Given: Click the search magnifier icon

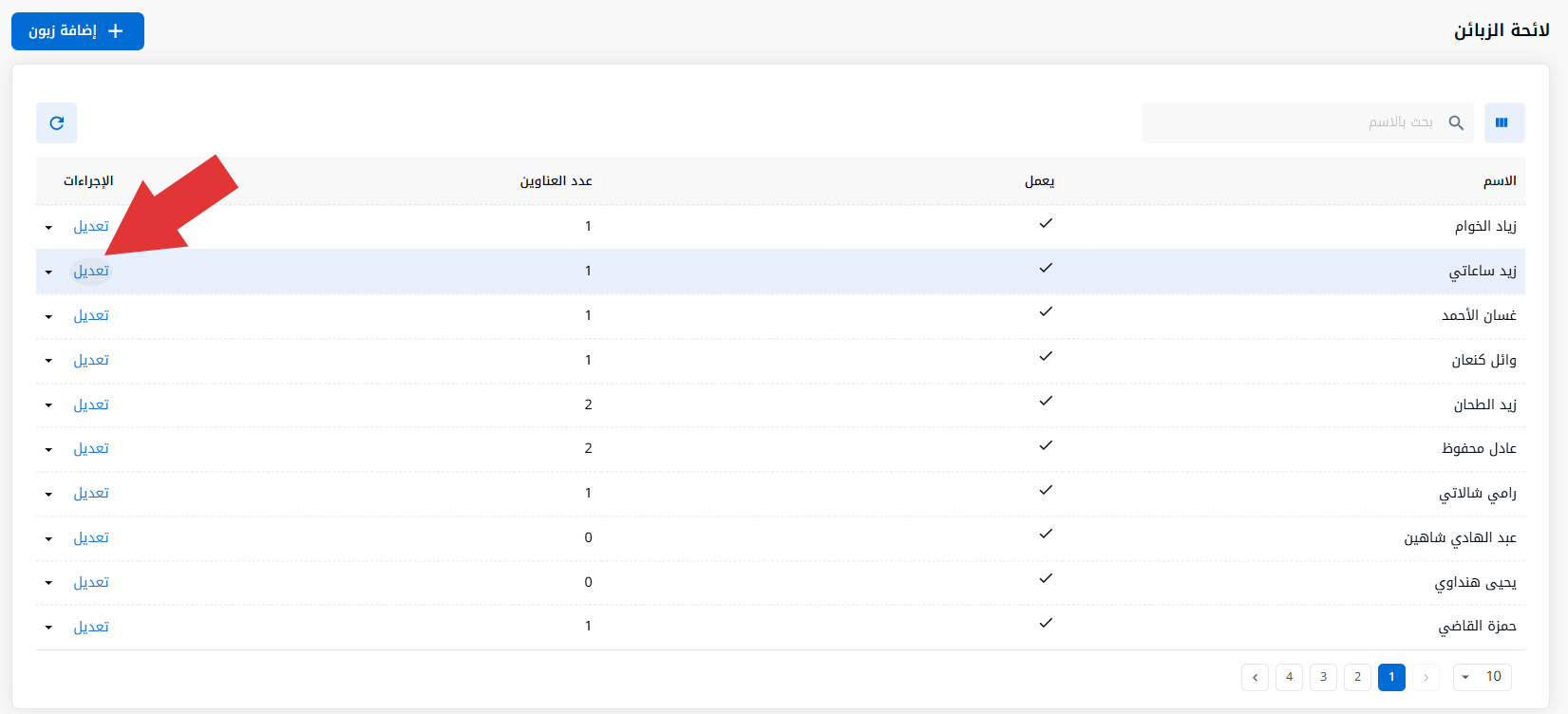Looking at the screenshot, I should pyautogui.click(x=1456, y=122).
